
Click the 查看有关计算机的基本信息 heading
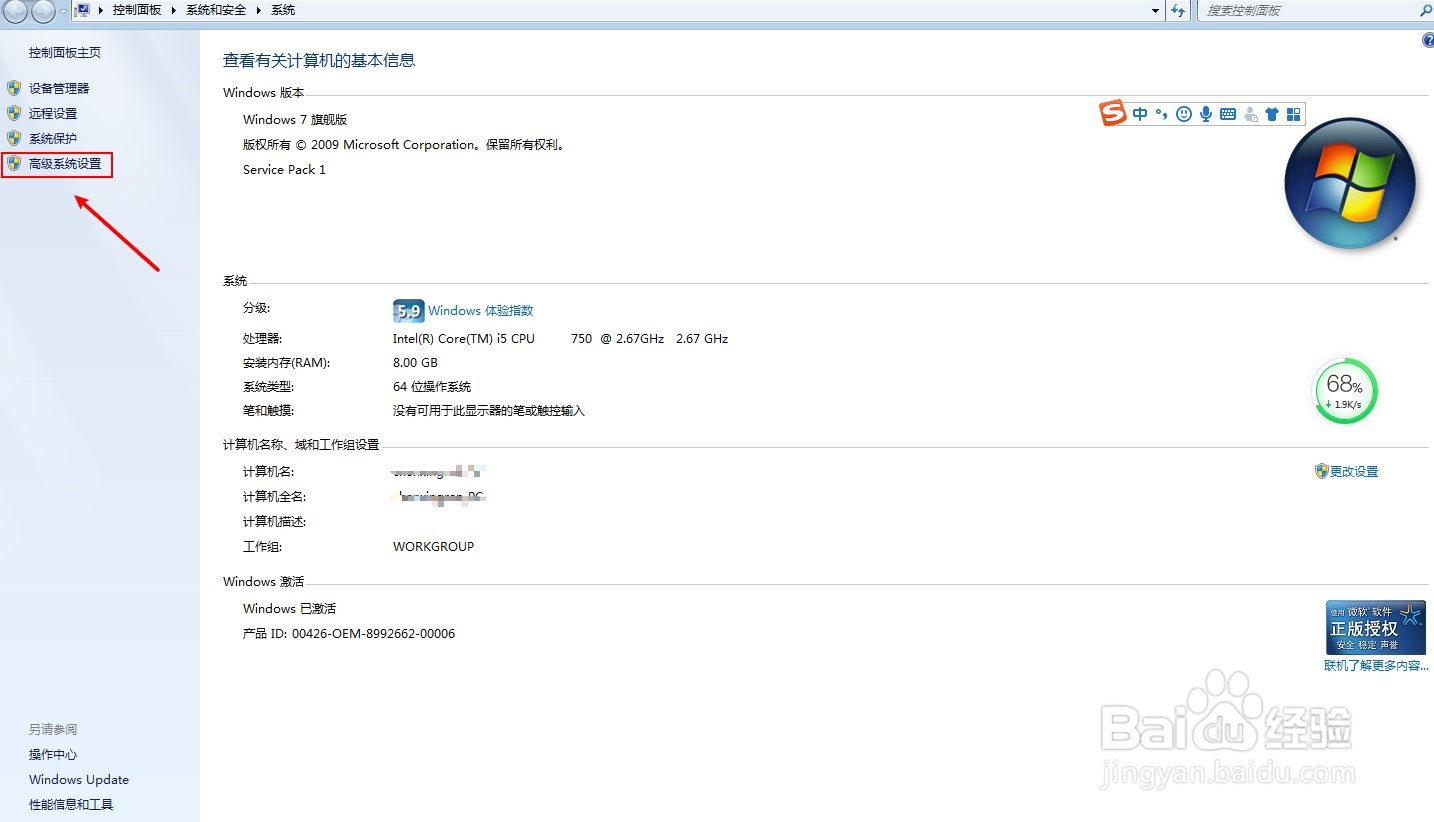319,60
